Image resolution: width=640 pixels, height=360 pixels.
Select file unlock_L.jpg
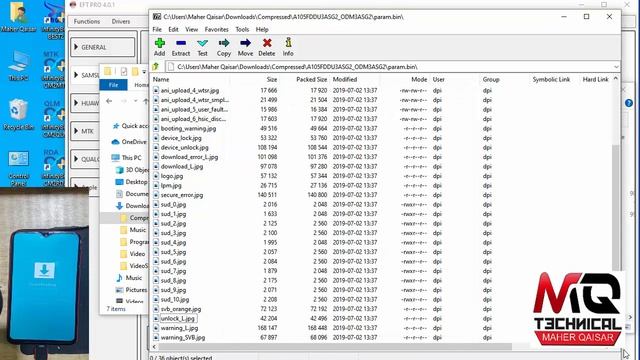pos(178,318)
